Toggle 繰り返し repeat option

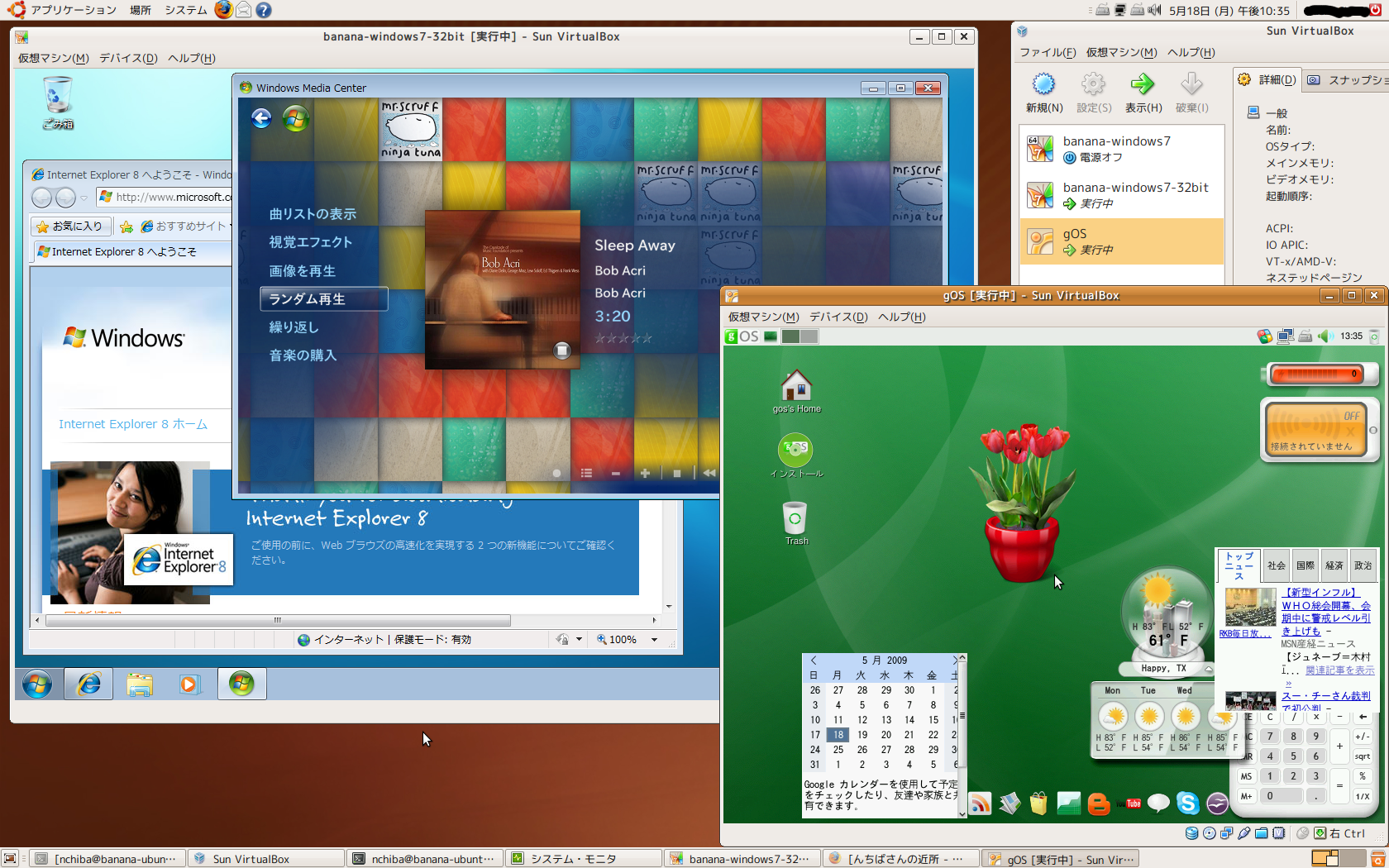pos(294,327)
